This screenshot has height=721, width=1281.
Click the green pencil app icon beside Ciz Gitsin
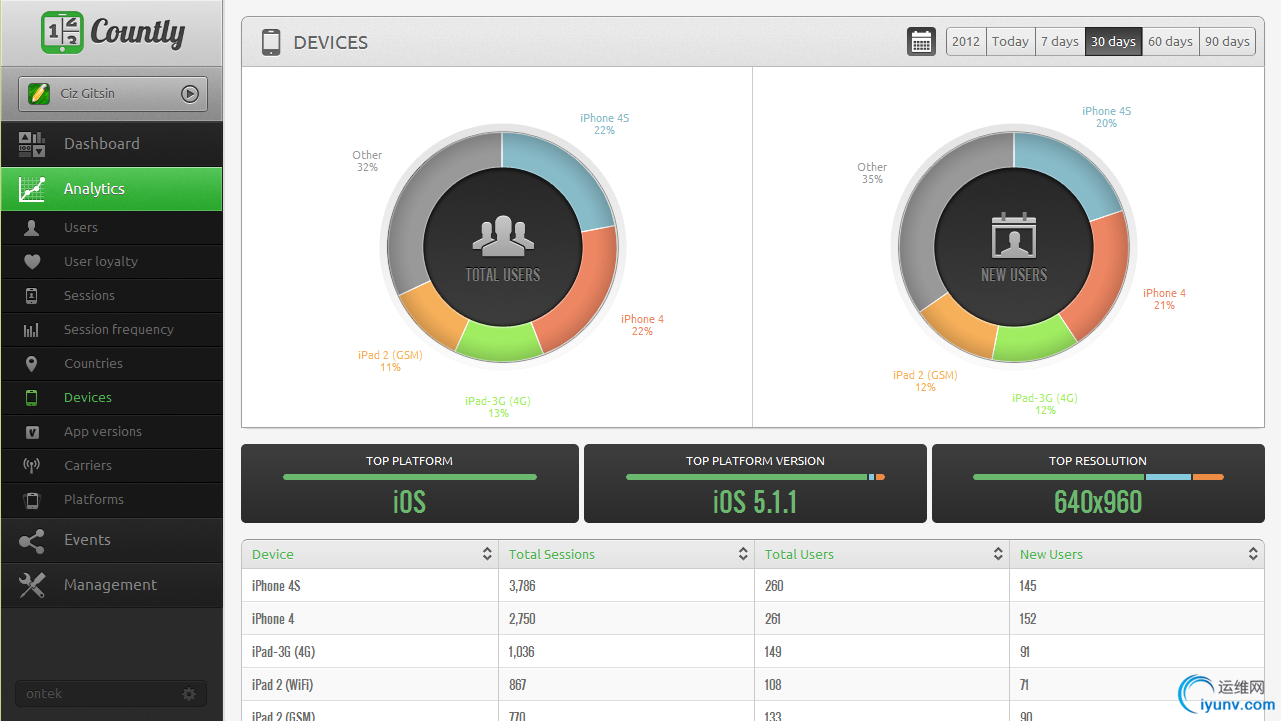(39, 94)
